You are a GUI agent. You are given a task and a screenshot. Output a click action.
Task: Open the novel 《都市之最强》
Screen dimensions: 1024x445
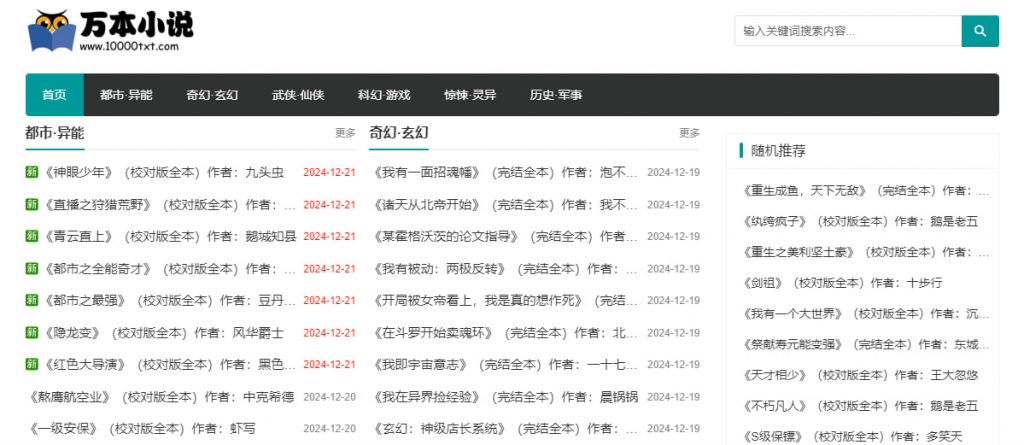pyautogui.click(x=168, y=300)
